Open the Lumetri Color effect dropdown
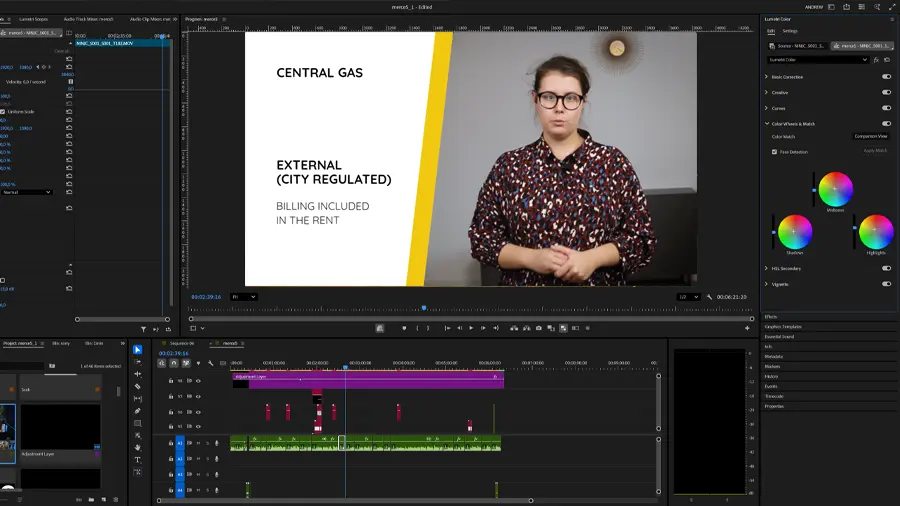 [x=817, y=60]
